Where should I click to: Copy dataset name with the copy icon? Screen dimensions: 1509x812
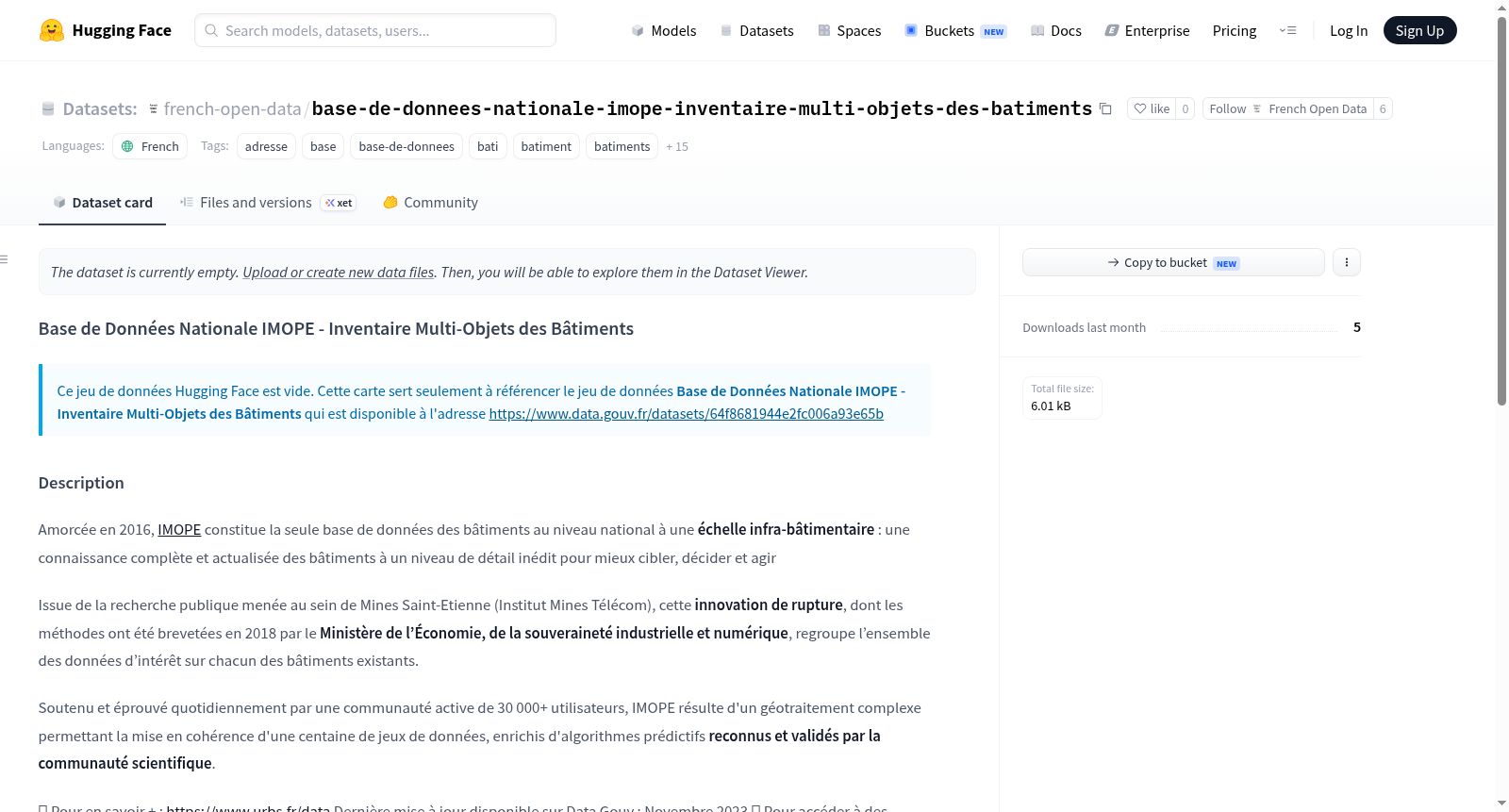coord(1105,109)
